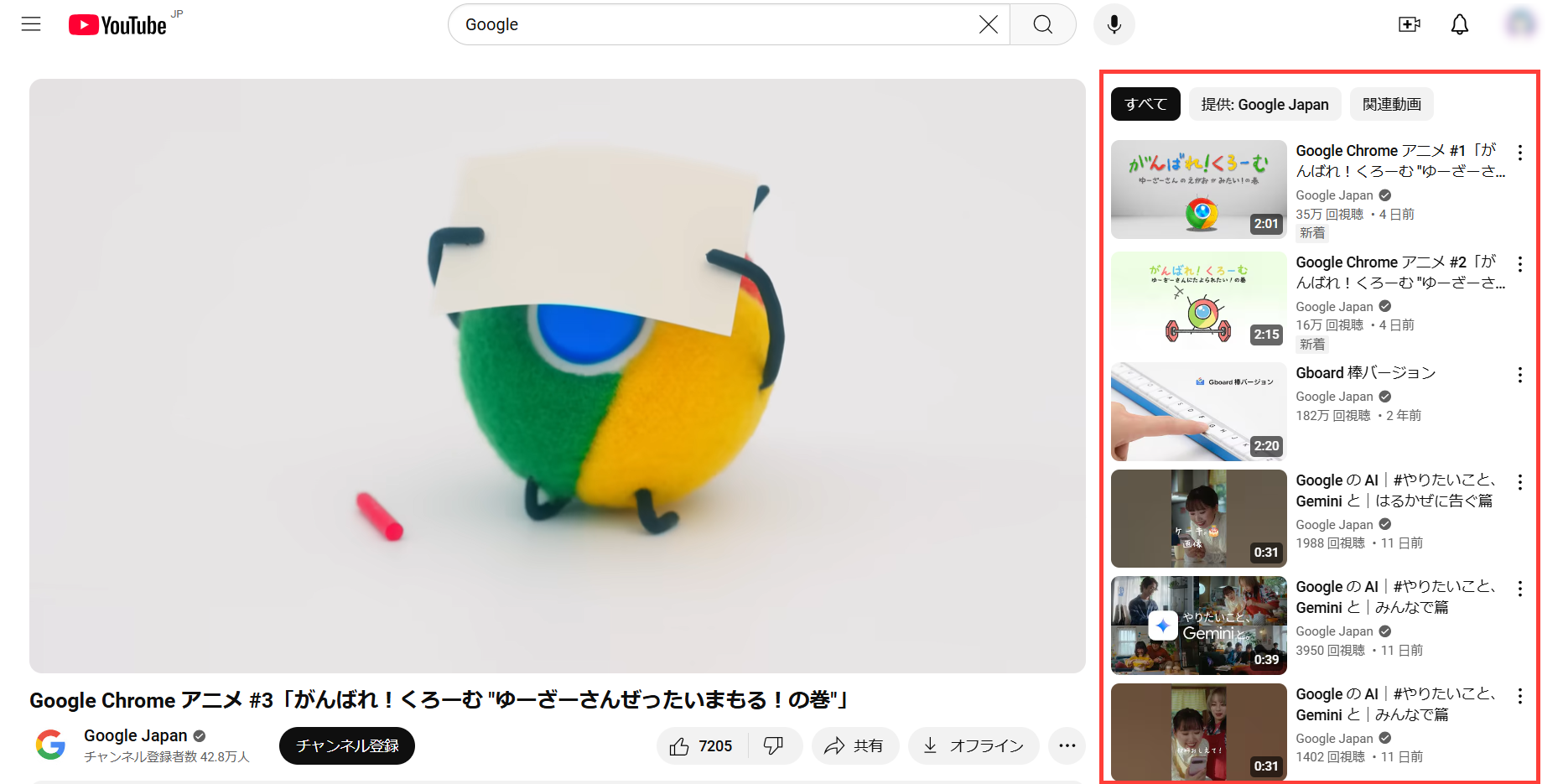
Task: Click 182万 回視聴 view count text
Action: [1333, 416]
